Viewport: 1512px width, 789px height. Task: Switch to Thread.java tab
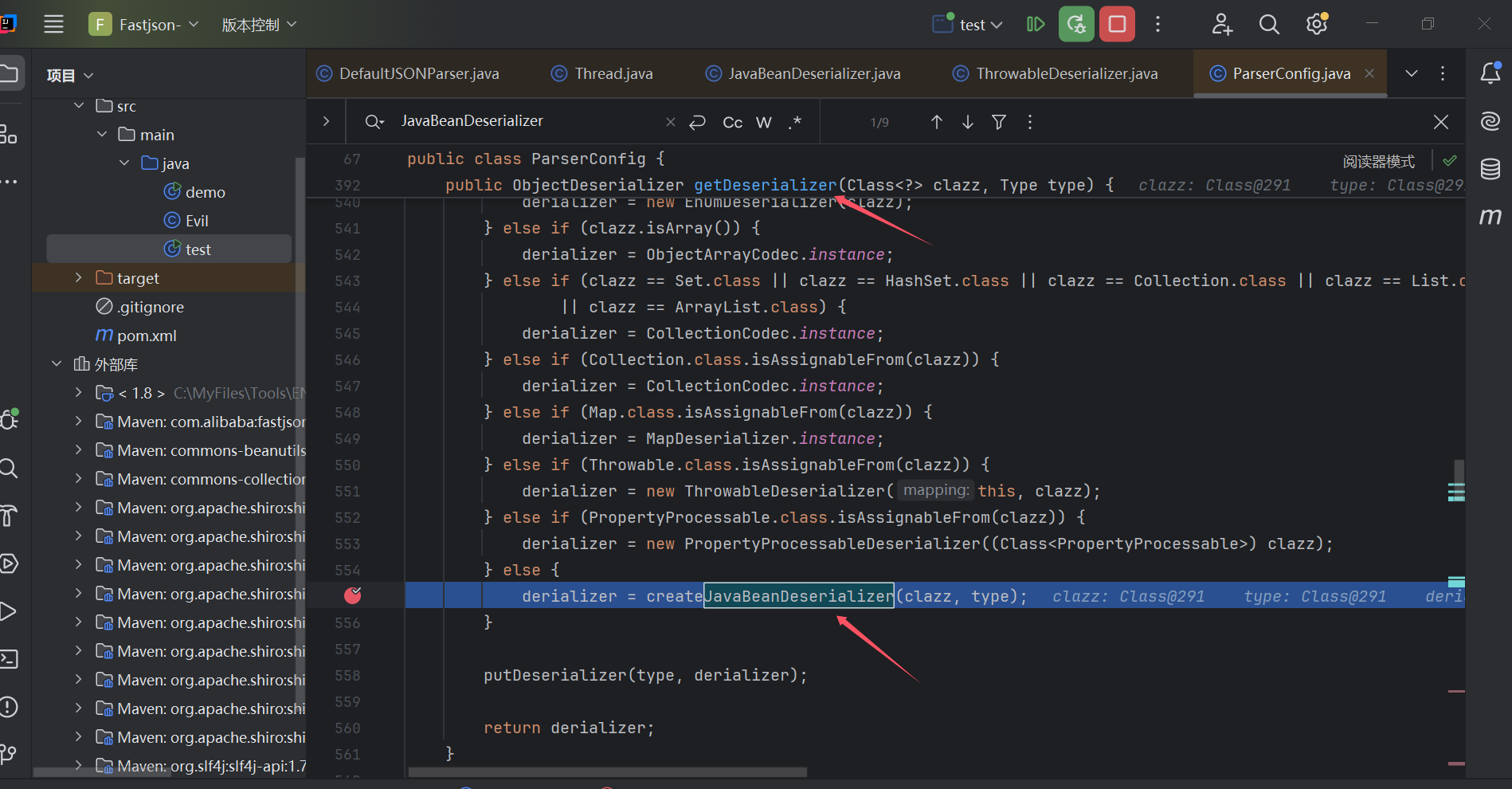pyautogui.click(x=602, y=73)
